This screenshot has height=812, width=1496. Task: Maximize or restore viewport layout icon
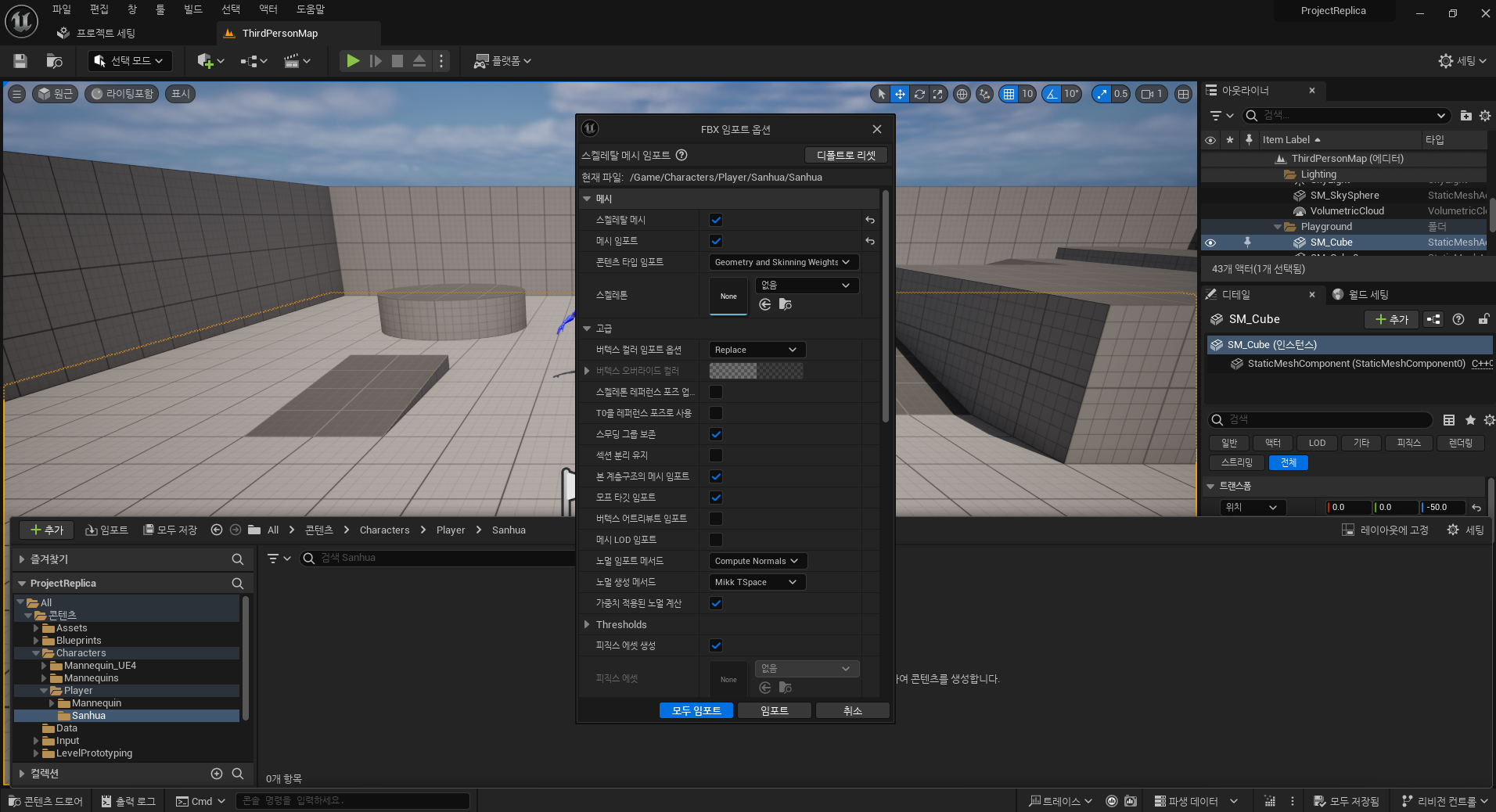pos(1184,94)
